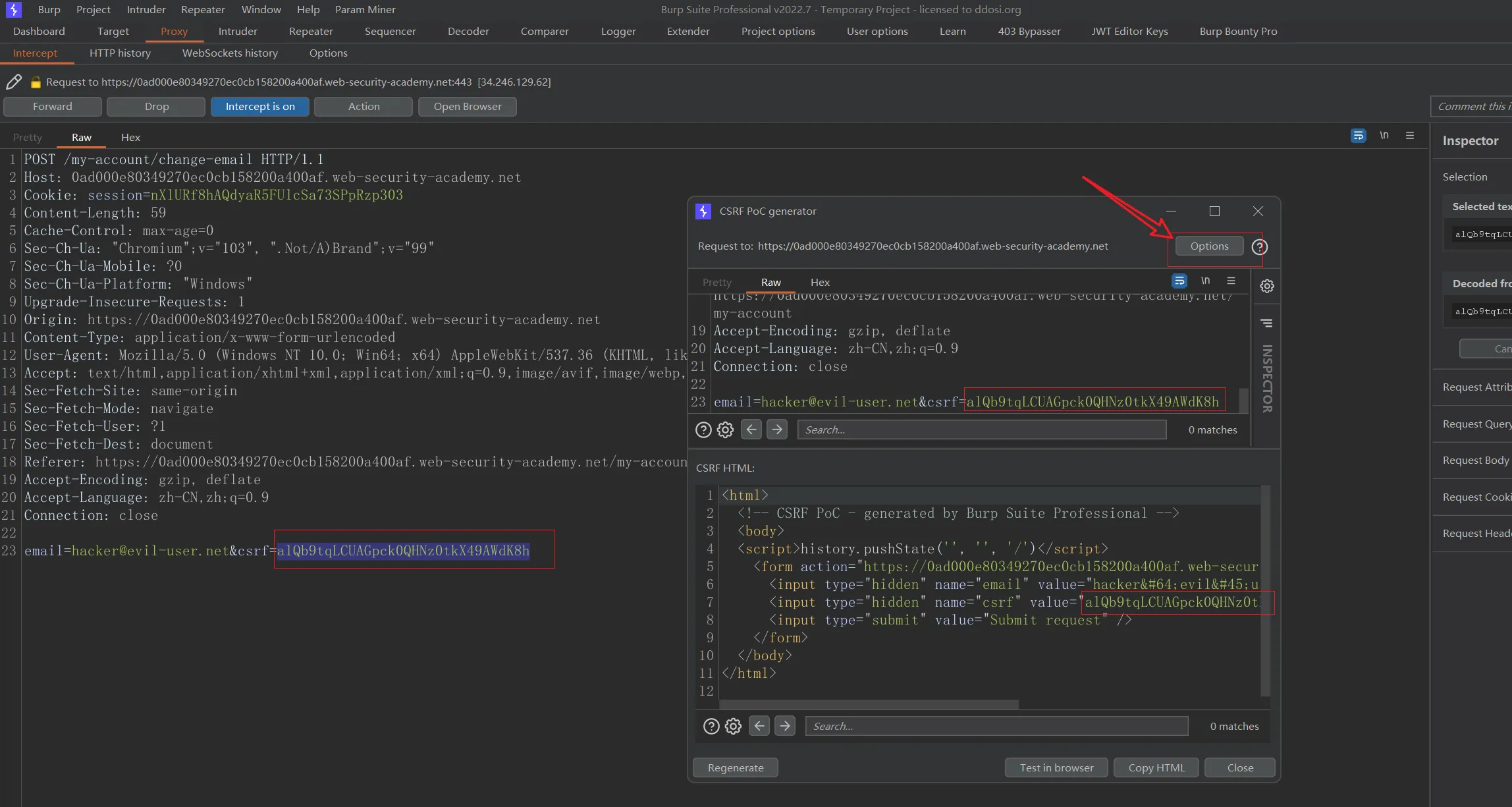Click the pencil edit-target icon beside the request URL
Screen dimensions: 1512x807
click(x=13, y=82)
